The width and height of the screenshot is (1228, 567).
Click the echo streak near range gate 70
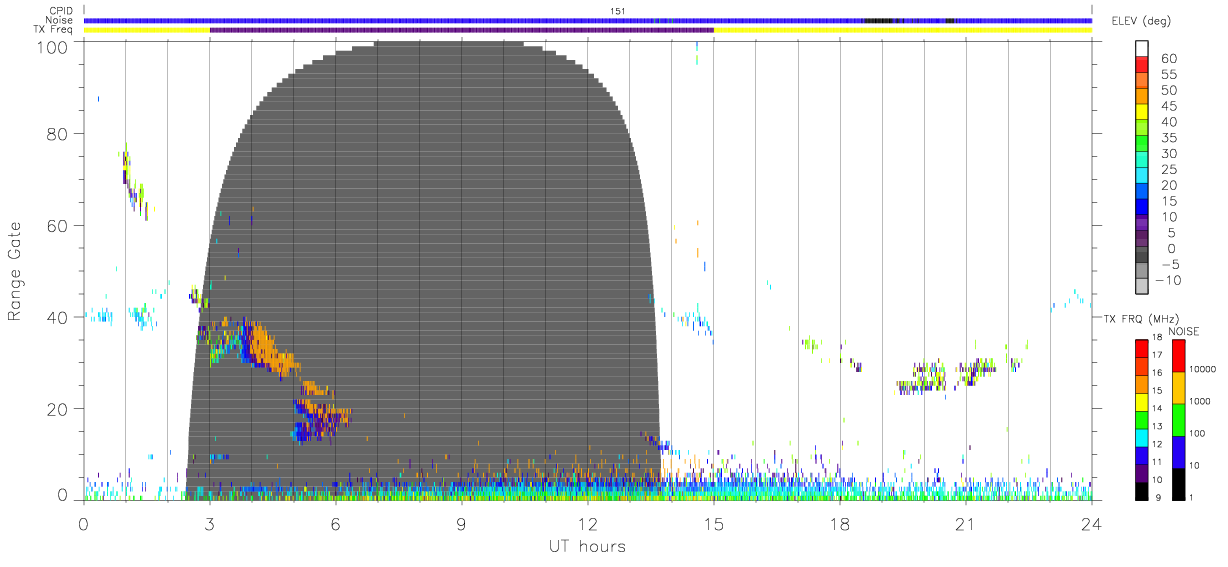134,180
